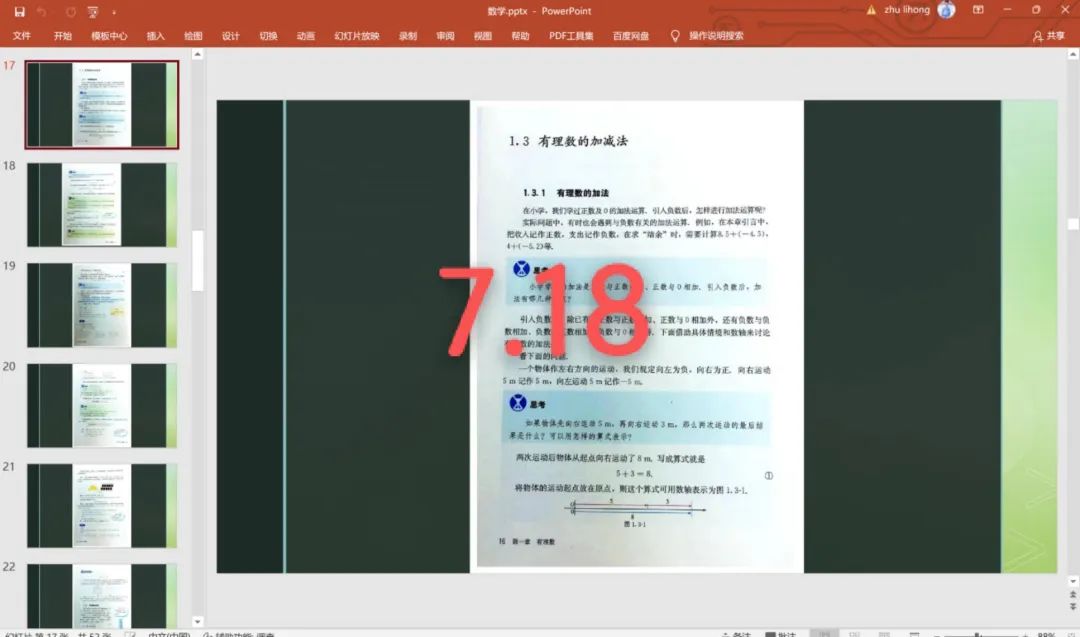This screenshot has width=1080, height=637.
Task: Open the 文件 (File) menu
Action: click(x=21, y=36)
